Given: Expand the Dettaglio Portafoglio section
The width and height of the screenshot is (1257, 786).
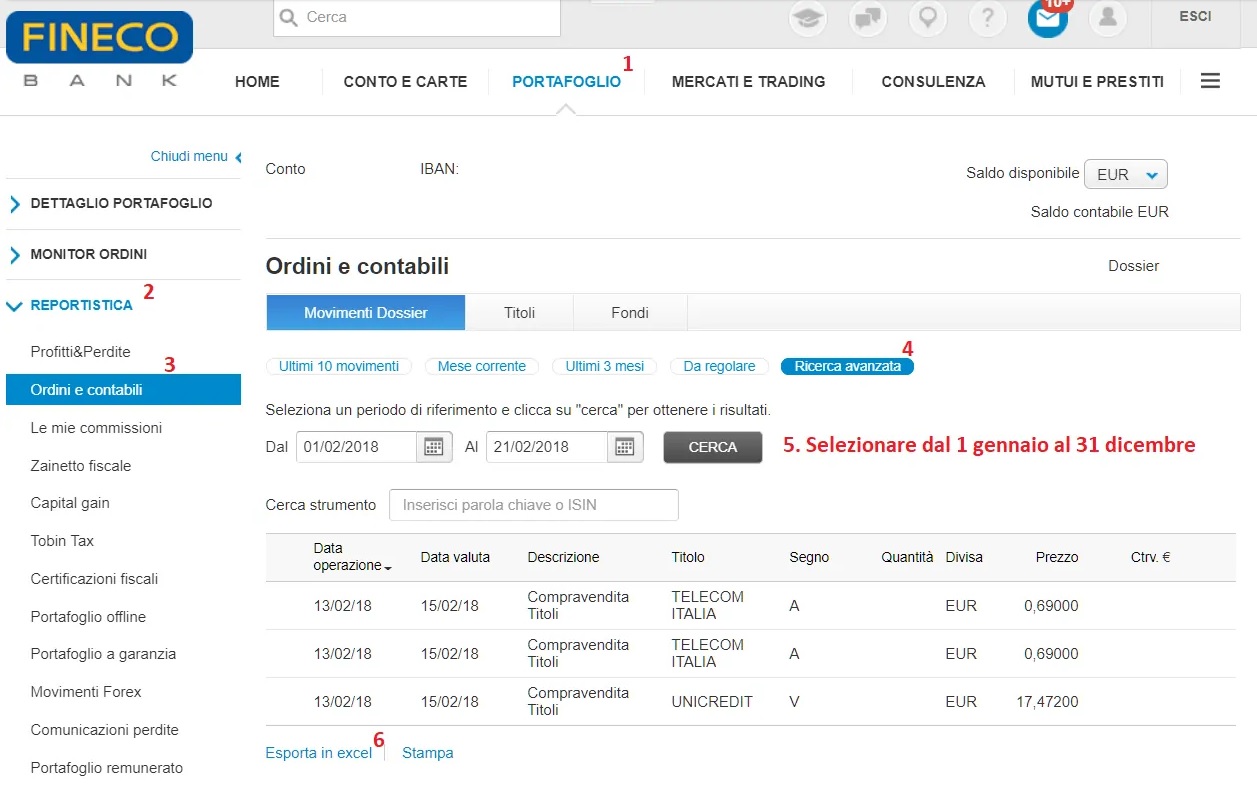Looking at the screenshot, I should click(x=121, y=203).
